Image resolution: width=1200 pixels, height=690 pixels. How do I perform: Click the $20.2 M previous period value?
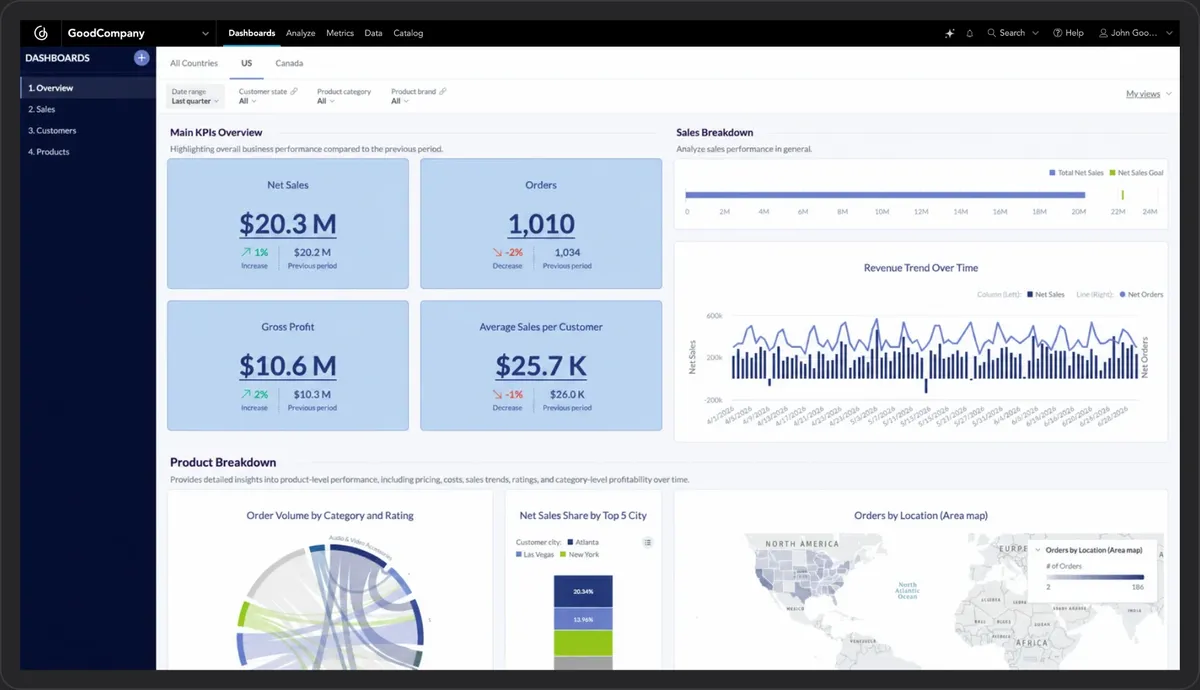click(x=313, y=253)
